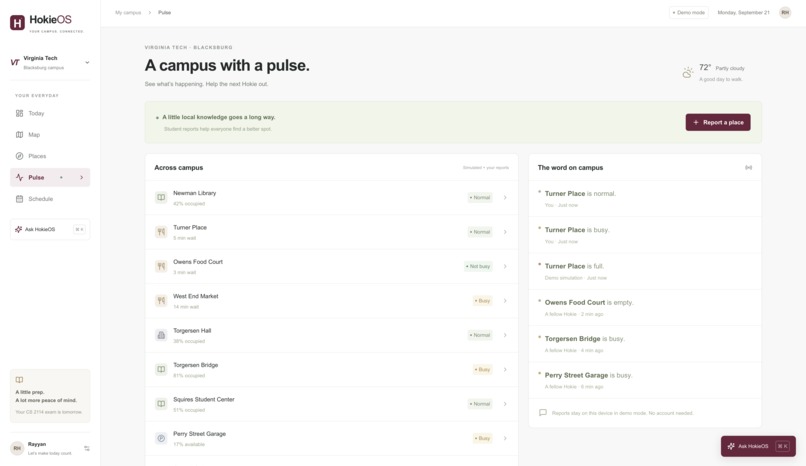Toggle the Demo mode badge
The height and width of the screenshot is (466, 806).
pos(689,12)
